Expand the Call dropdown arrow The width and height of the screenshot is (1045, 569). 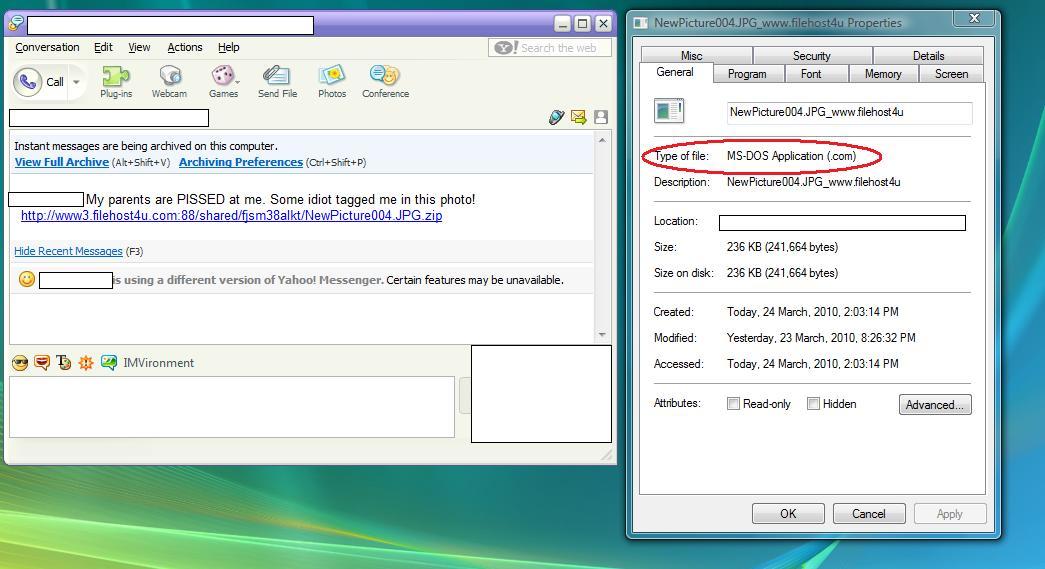[x=77, y=82]
